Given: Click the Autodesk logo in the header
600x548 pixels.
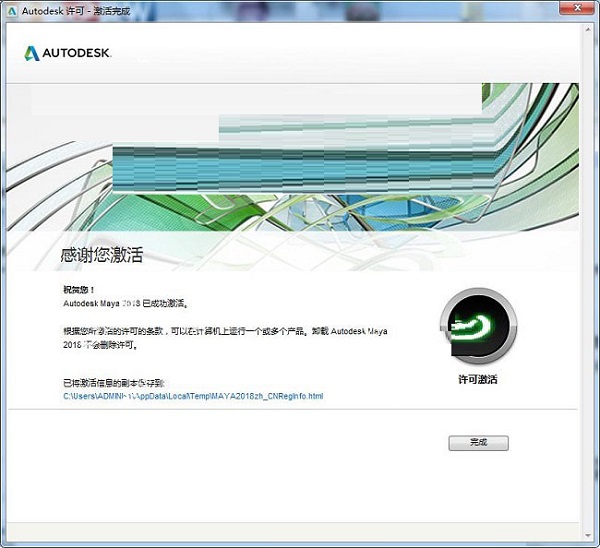Looking at the screenshot, I should click(x=67, y=53).
